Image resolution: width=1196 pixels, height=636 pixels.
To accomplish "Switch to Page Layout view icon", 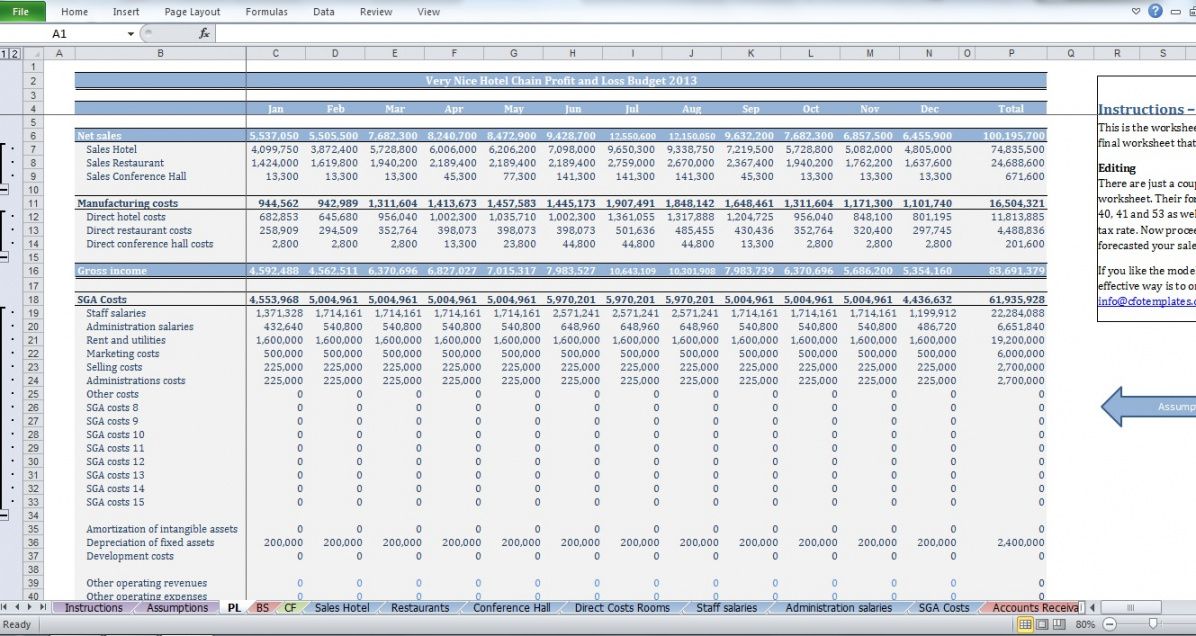I will tap(1041, 625).
